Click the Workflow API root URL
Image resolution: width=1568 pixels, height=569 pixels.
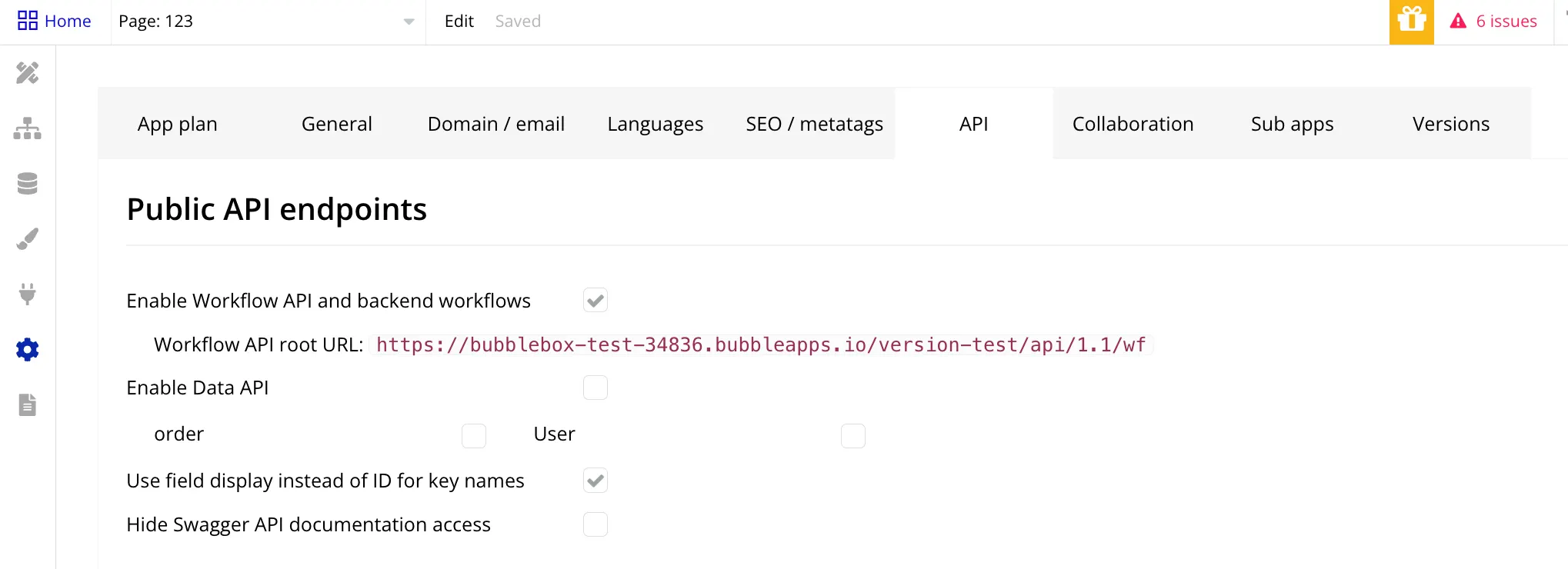[760, 344]
